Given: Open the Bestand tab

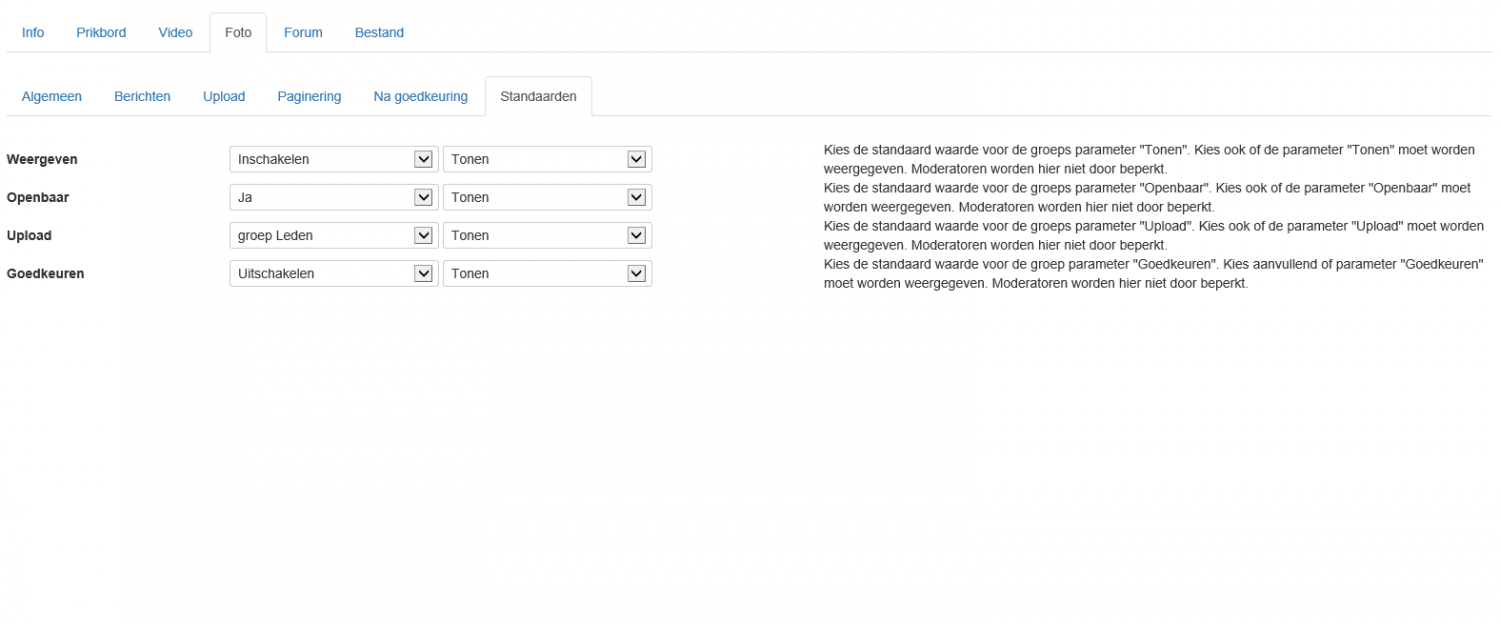Looking at the screenshot, I should point(379,32).
